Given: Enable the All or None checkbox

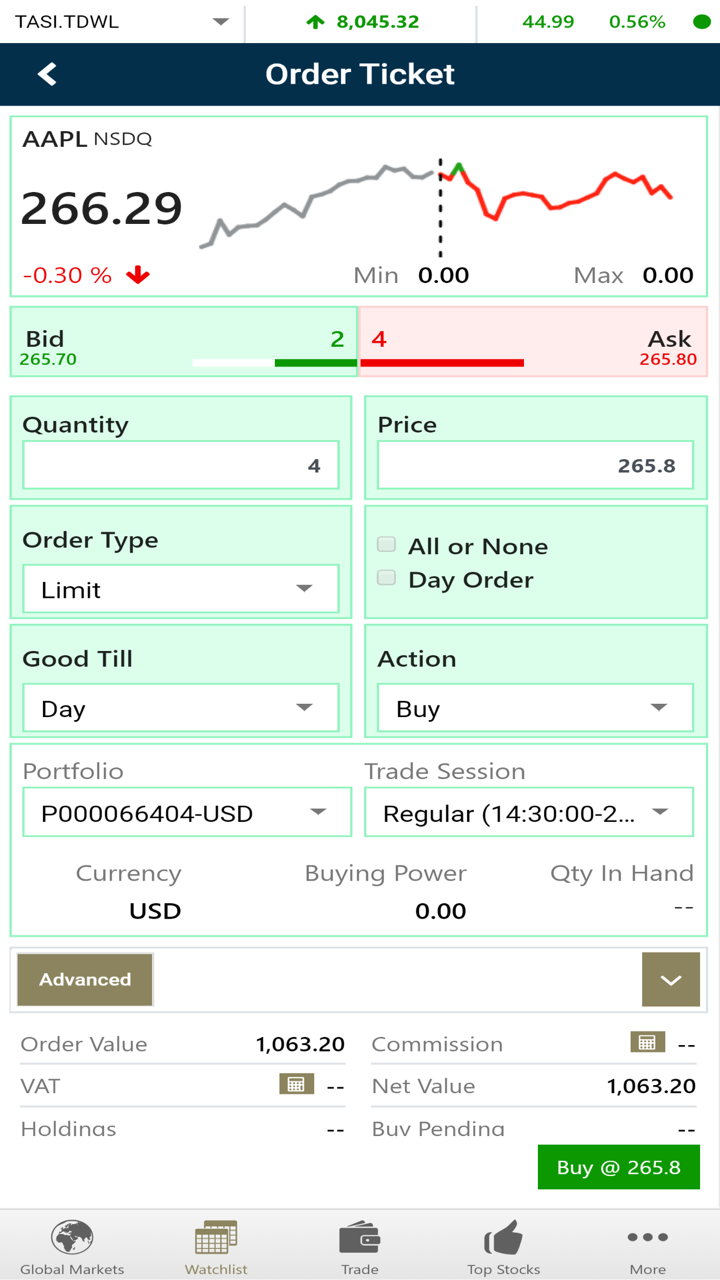Looking at the screenshot, I should (386, 545).
